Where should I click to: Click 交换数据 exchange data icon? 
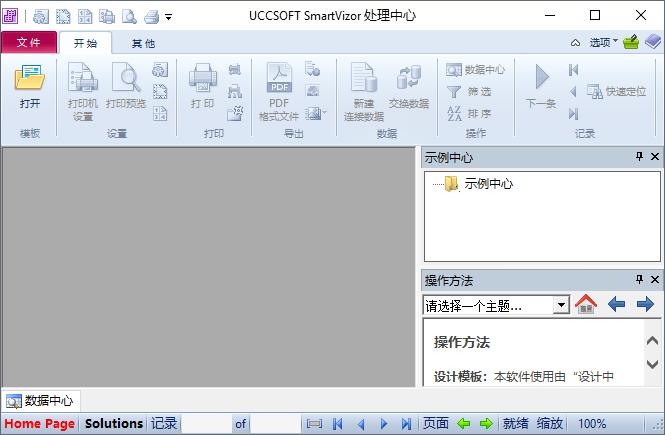click(409, 86)
